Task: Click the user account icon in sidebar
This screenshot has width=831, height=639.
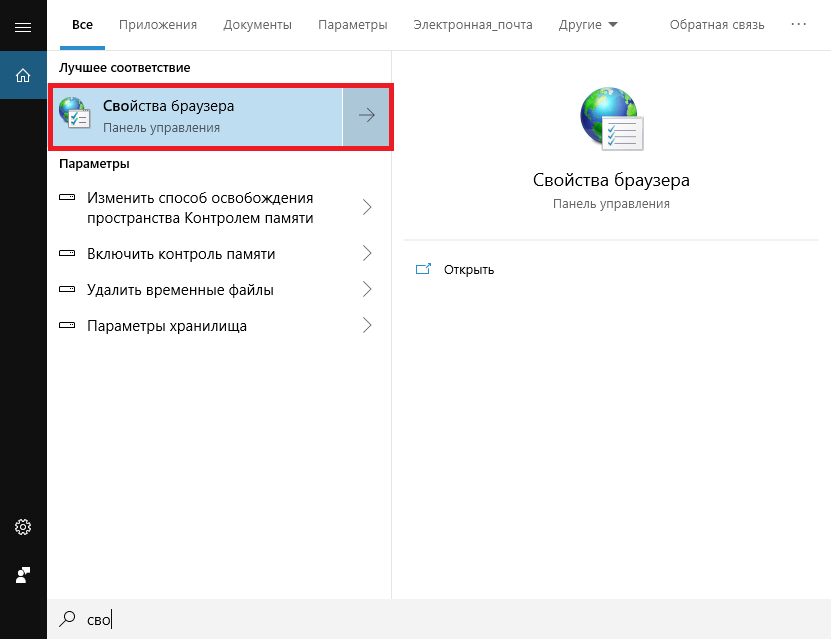Action: point(23,575)
